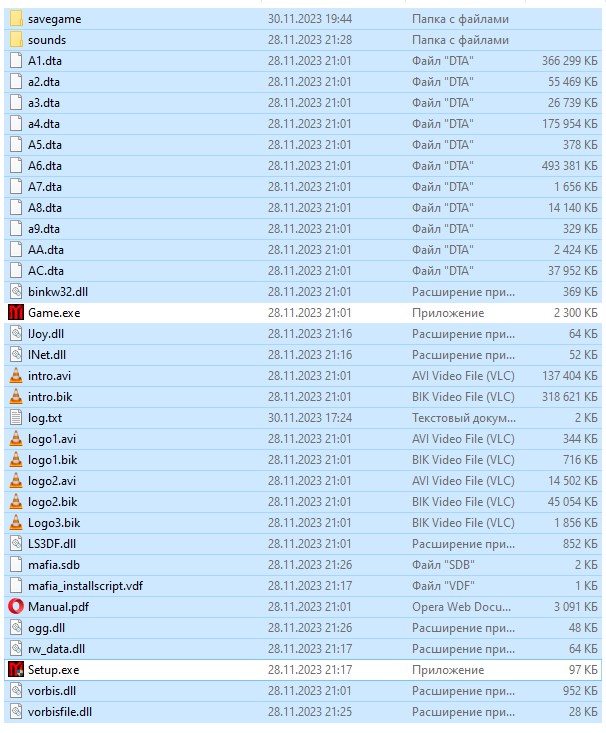Click the Game.exe red M icon
This screenshot has width=606, height=733.
tap(16, 312)
